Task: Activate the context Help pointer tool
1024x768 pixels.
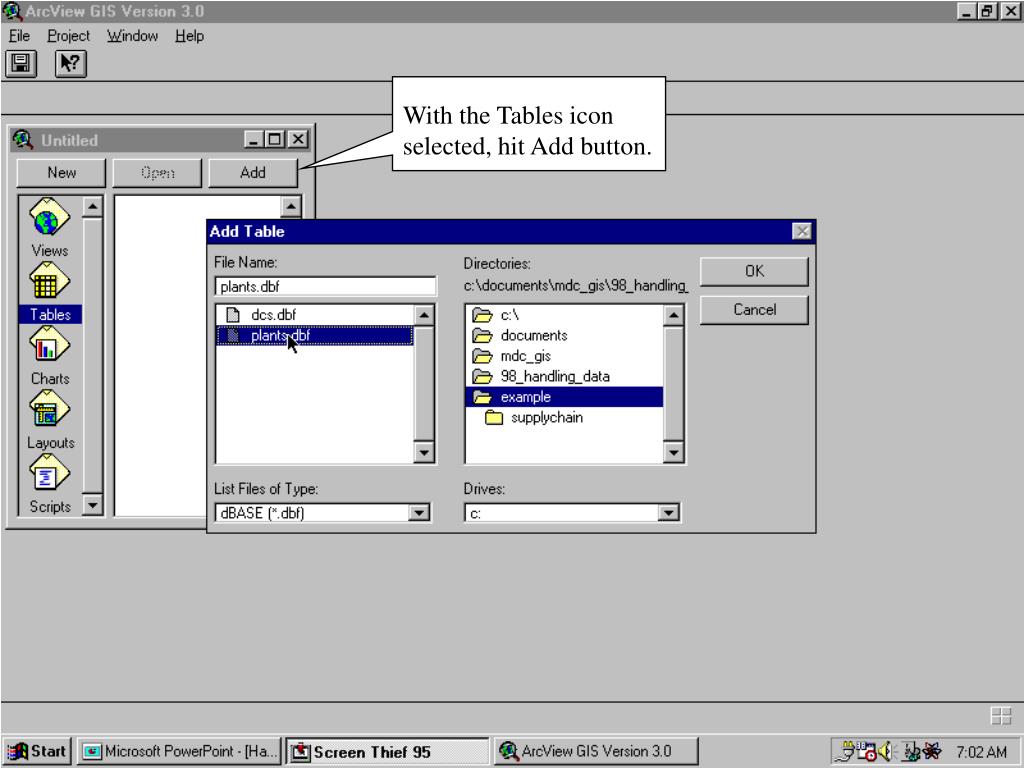Action: pyautogui.click(x=71, y=64)
